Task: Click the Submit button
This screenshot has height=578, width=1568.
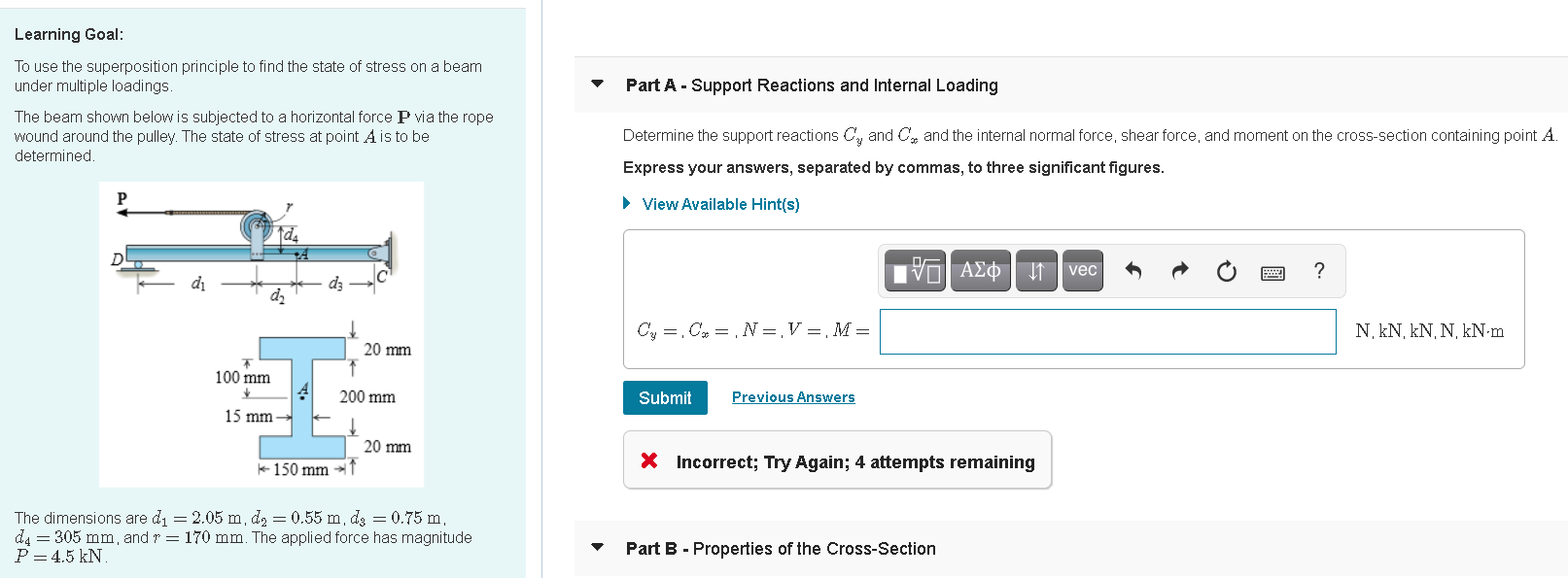Action: tap(665, 397)
